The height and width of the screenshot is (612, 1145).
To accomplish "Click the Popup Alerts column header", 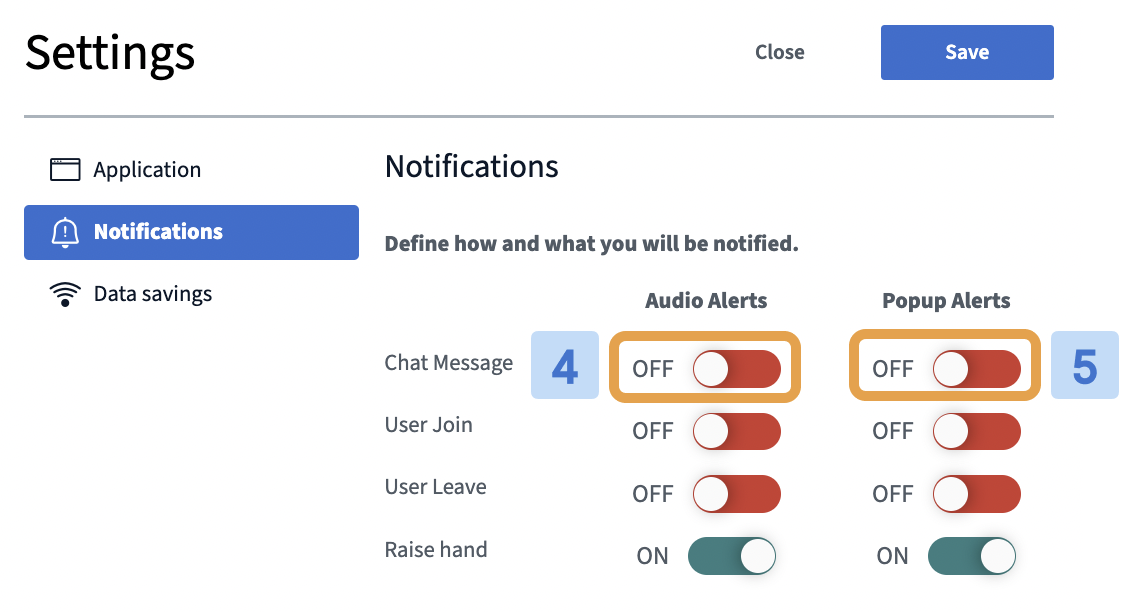I will coord(946,301).
